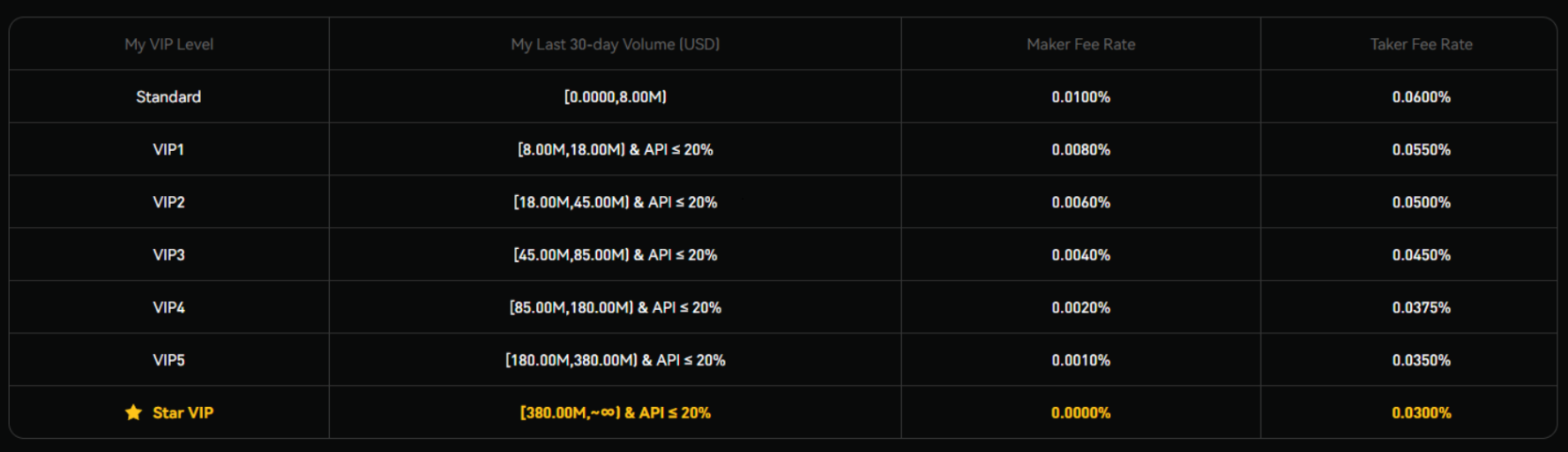Image resolution: width=1568 pixels, height=452 pixels.
Task: Select the VIP5 level cell
Action: (168, 360)
